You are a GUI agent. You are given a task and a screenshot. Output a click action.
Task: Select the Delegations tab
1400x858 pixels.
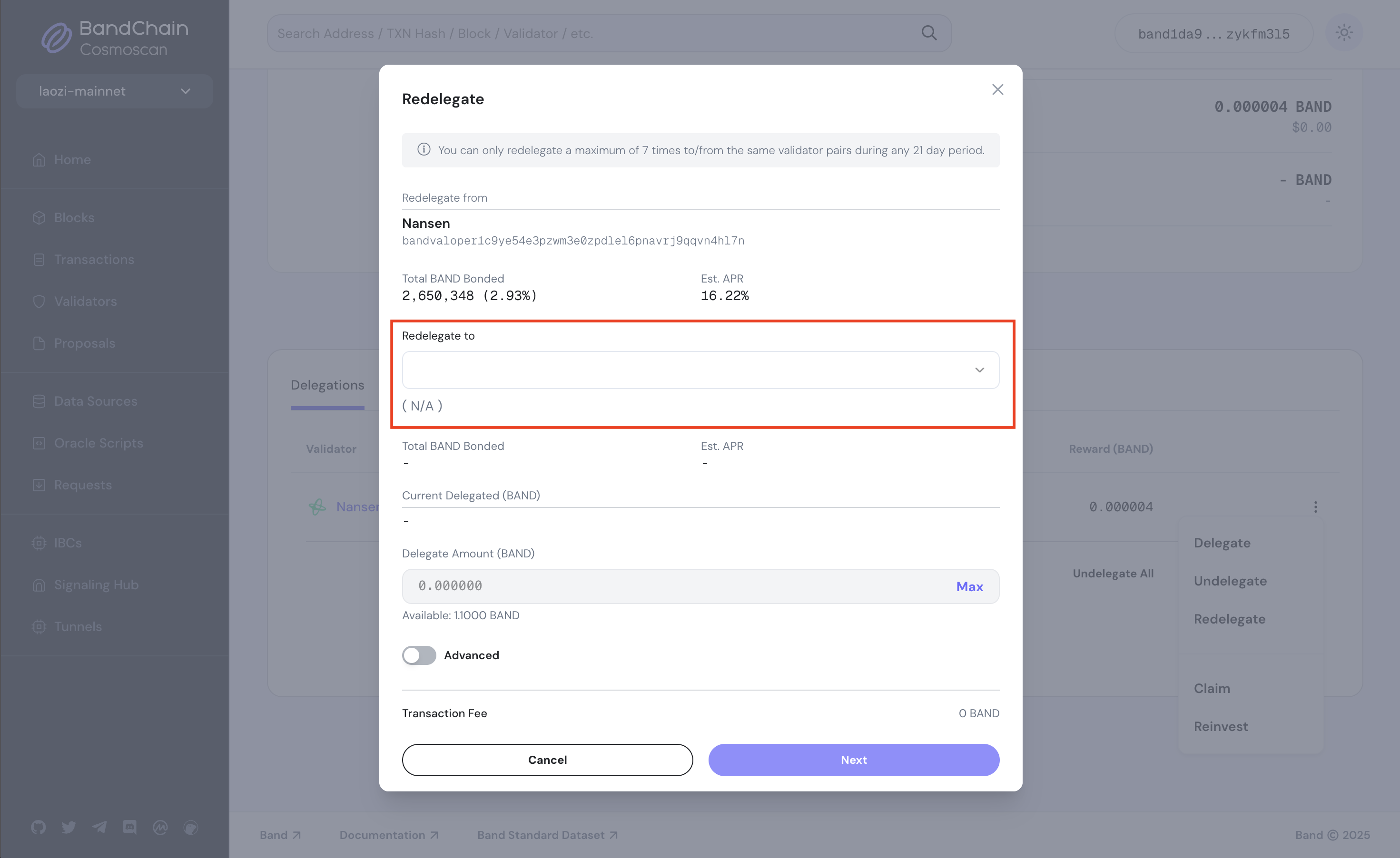tap(327, 385)
